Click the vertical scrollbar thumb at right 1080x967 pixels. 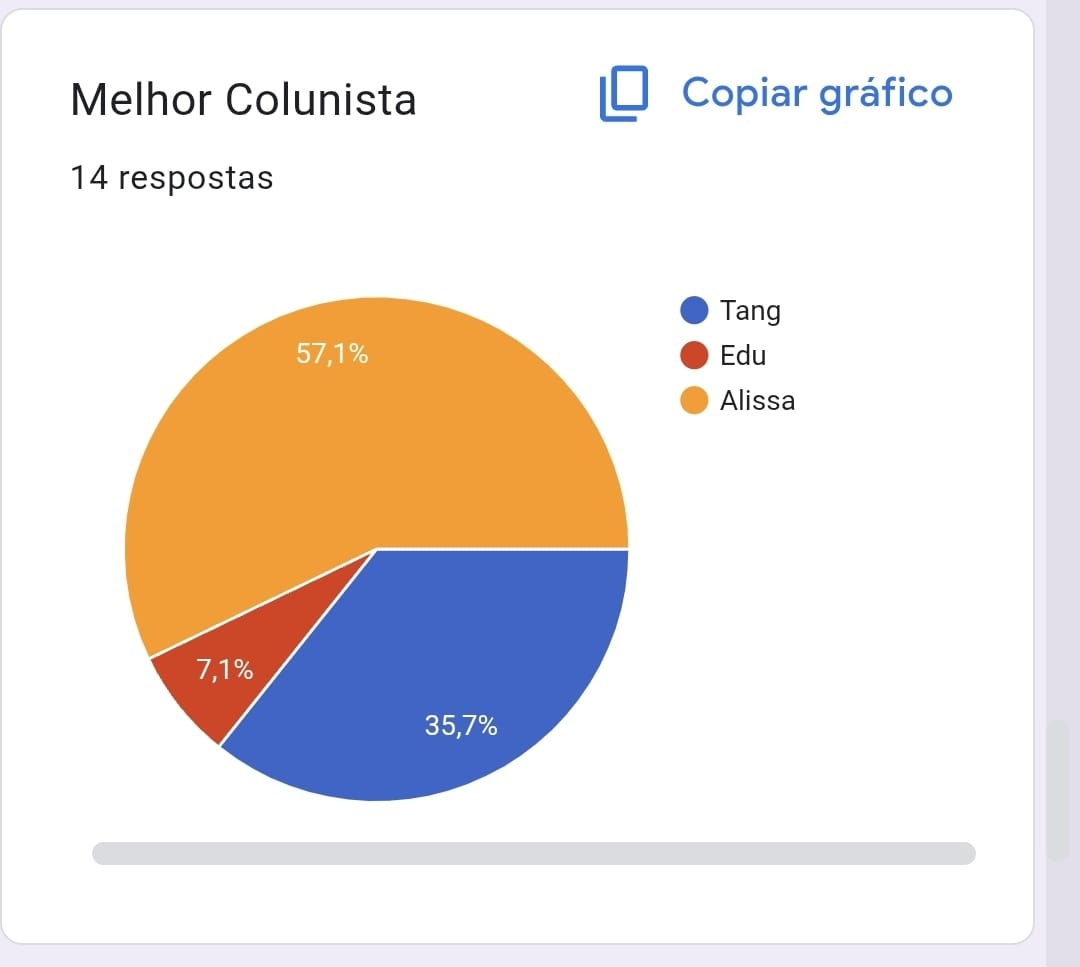pyautogui.click(x=1058, y=790)
